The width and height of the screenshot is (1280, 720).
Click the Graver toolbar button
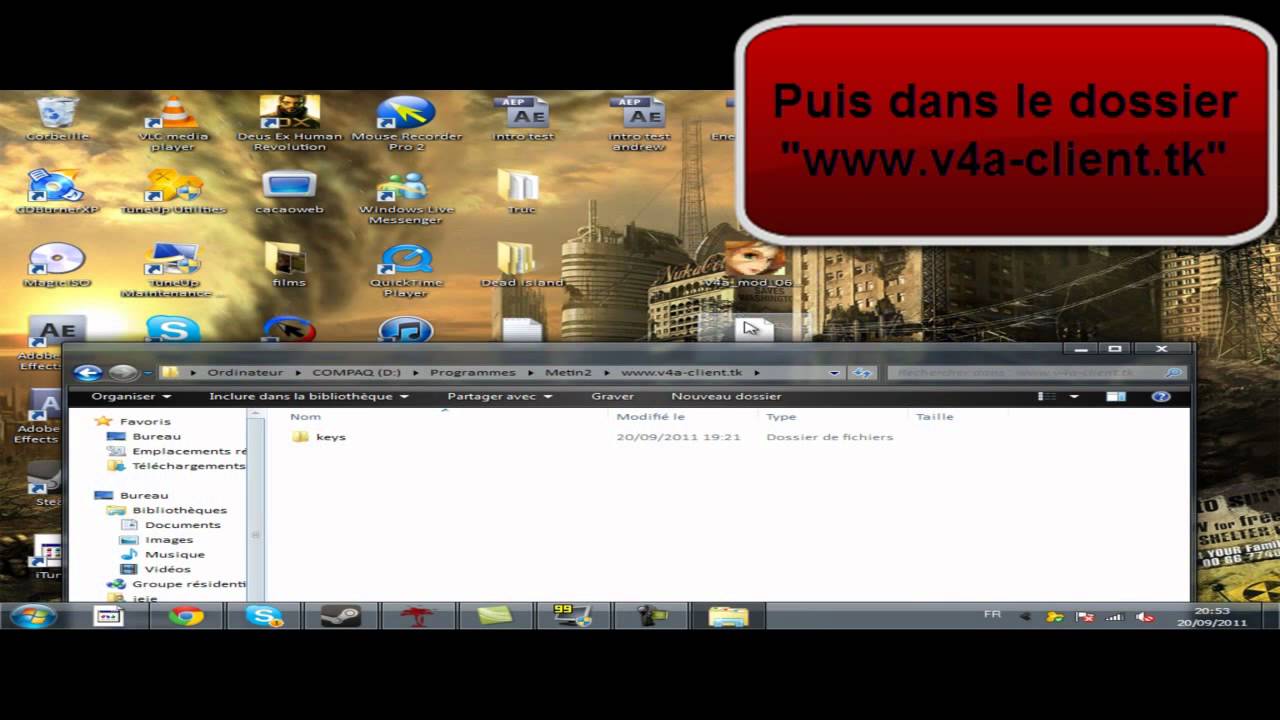[612, 396]
